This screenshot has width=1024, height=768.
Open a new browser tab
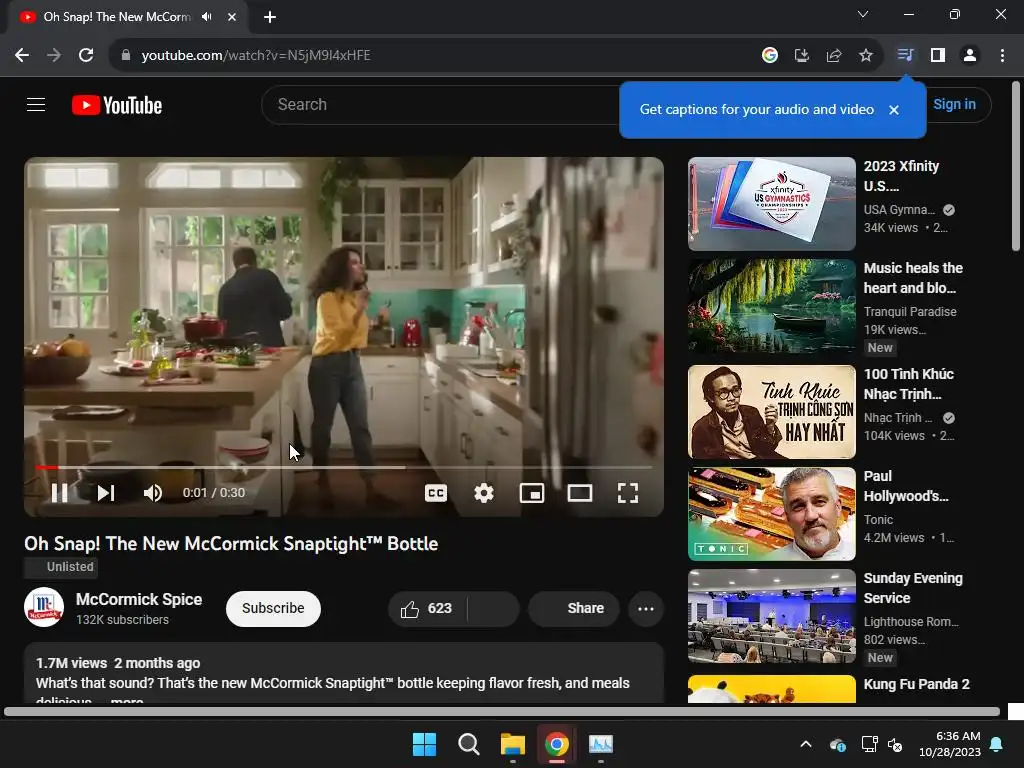270,17
